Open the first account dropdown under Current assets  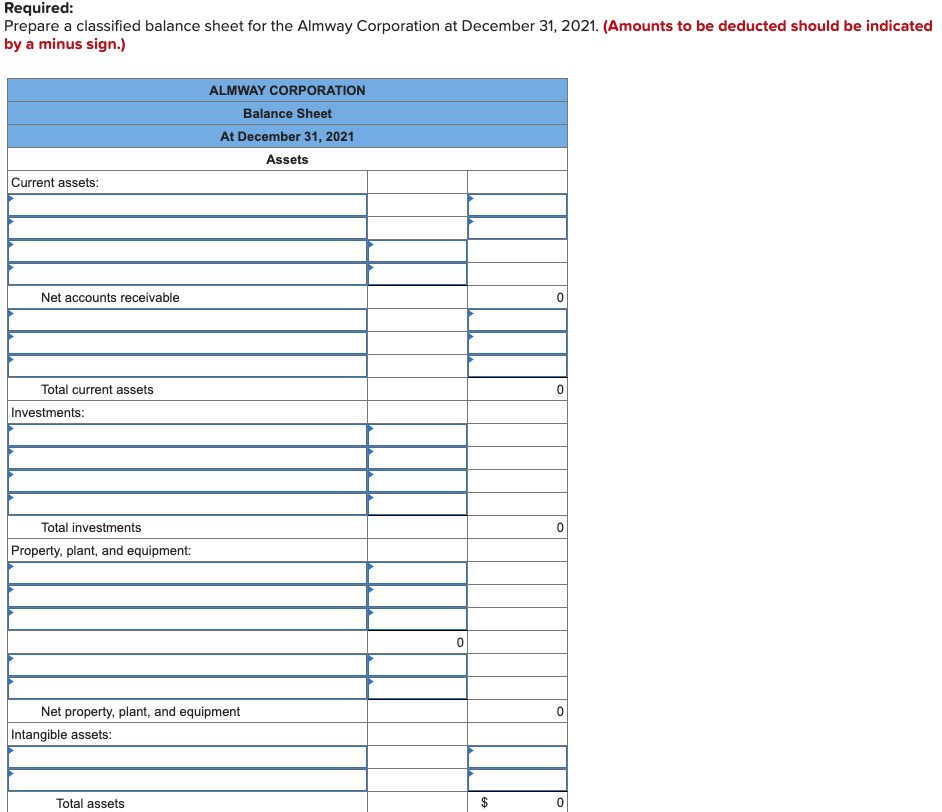tap(185, 204)
